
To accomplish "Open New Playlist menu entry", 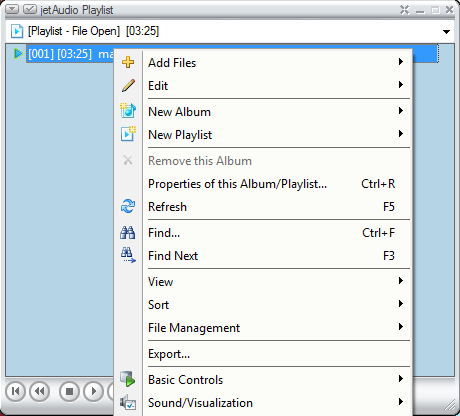I will point(263,135).
